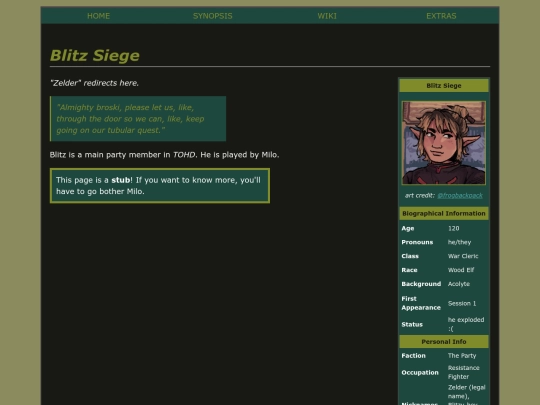Click the Status value he exploded
This screenshot has width=540, height=405.
click(466, 324)
